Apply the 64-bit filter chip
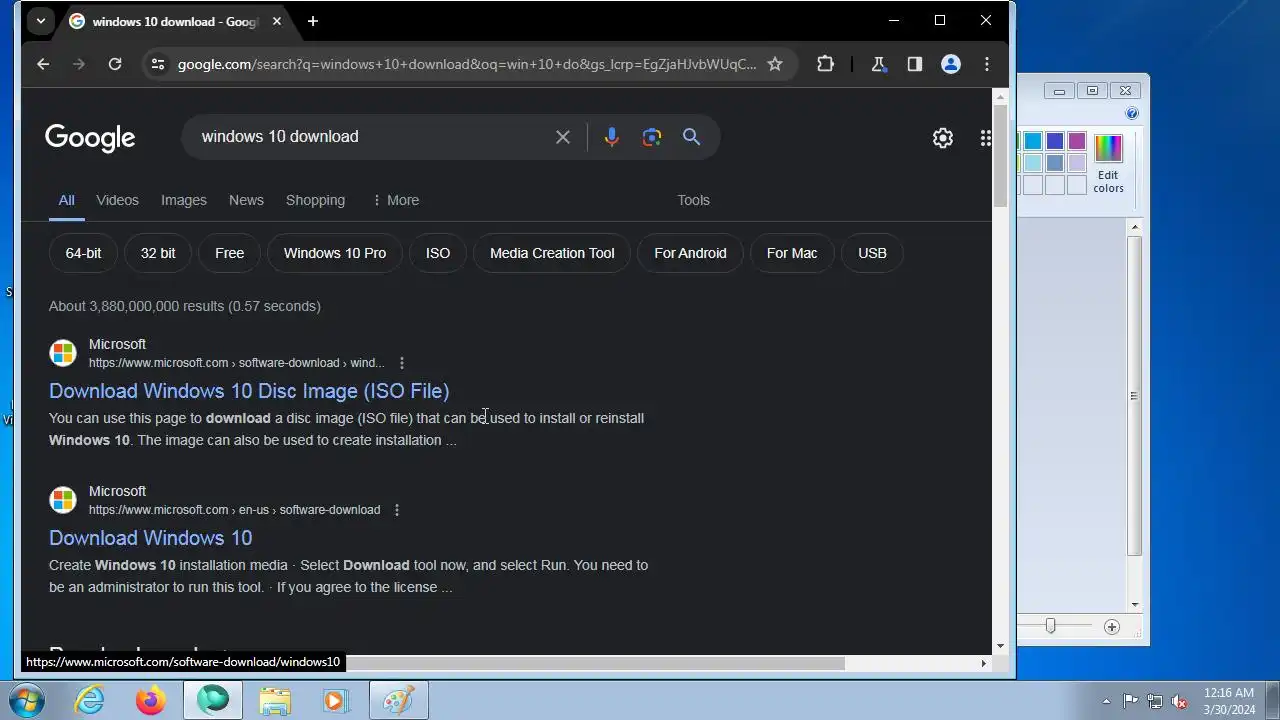The height and width of the screenshot is (720, 1280). [x=83, y=253]
